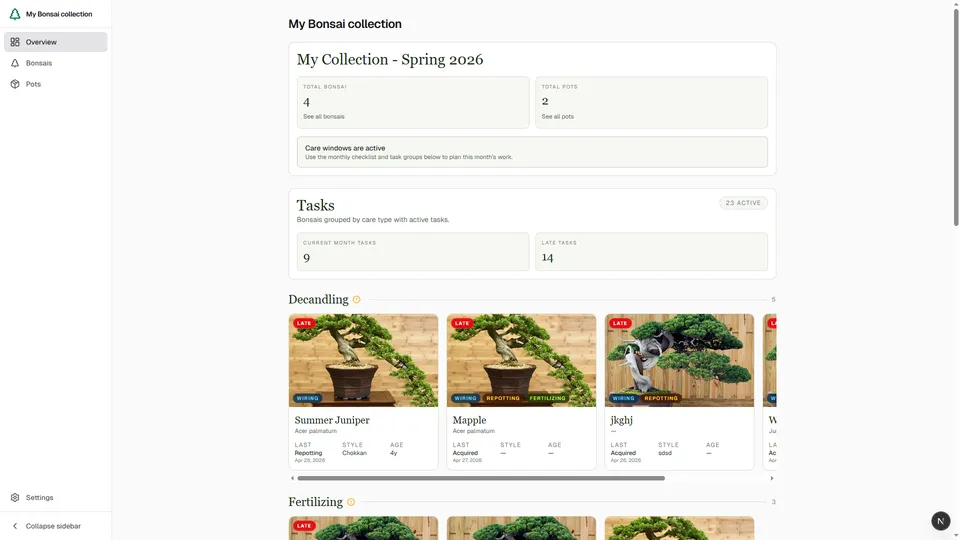Click the page vertical scrollbar

(x=956, y=116)
